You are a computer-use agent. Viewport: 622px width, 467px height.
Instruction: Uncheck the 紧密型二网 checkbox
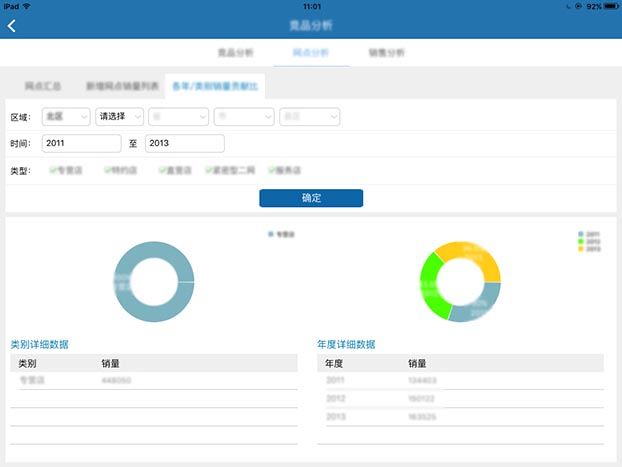(208, 171)
